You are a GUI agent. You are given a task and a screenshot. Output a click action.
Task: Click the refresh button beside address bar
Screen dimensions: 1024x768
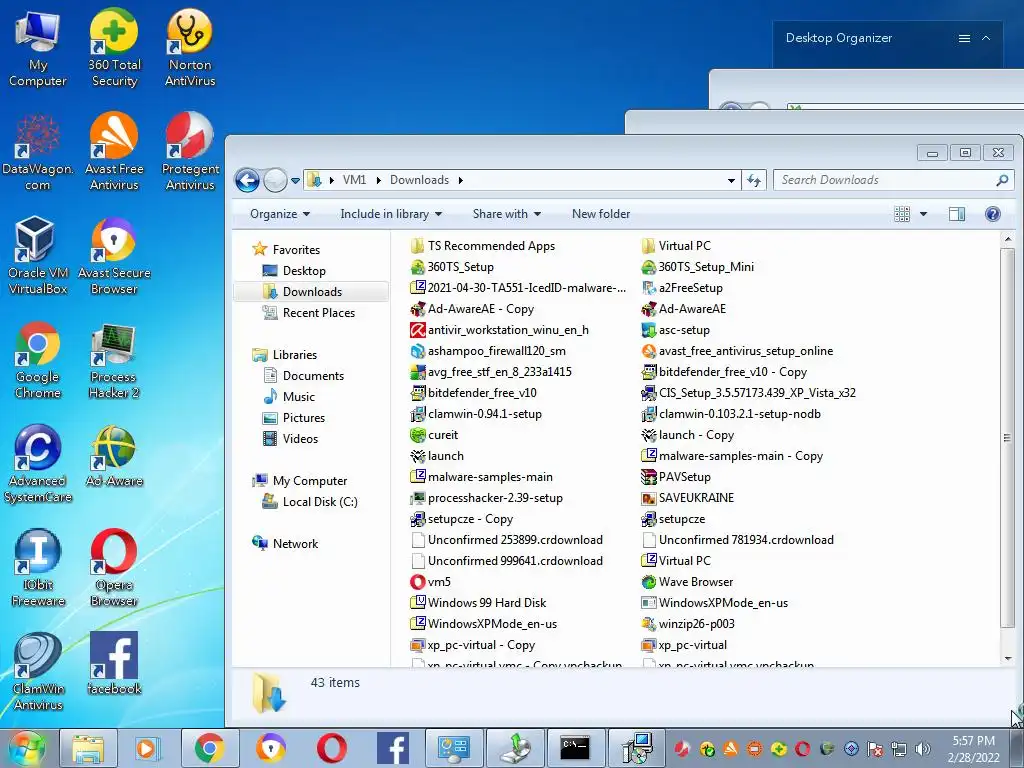[754, 180]
